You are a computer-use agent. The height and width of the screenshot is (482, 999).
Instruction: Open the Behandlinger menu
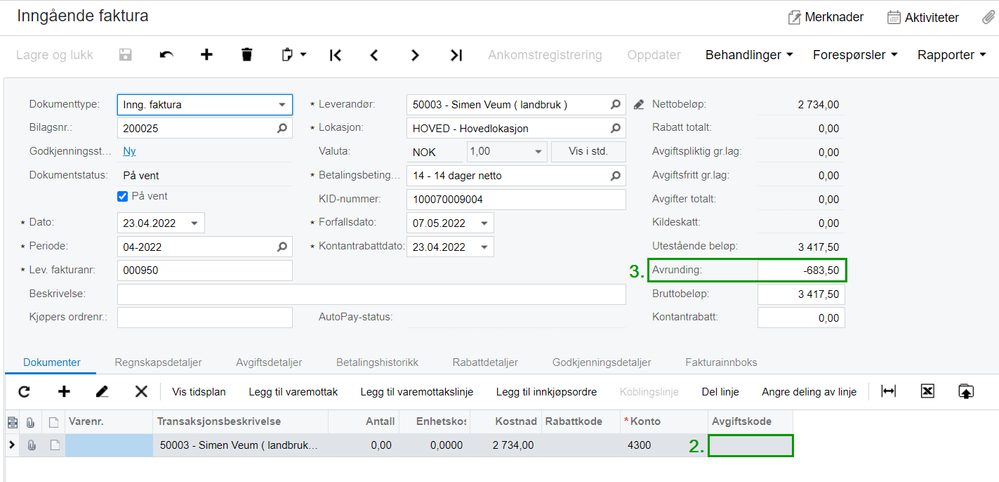click(749, 55)
